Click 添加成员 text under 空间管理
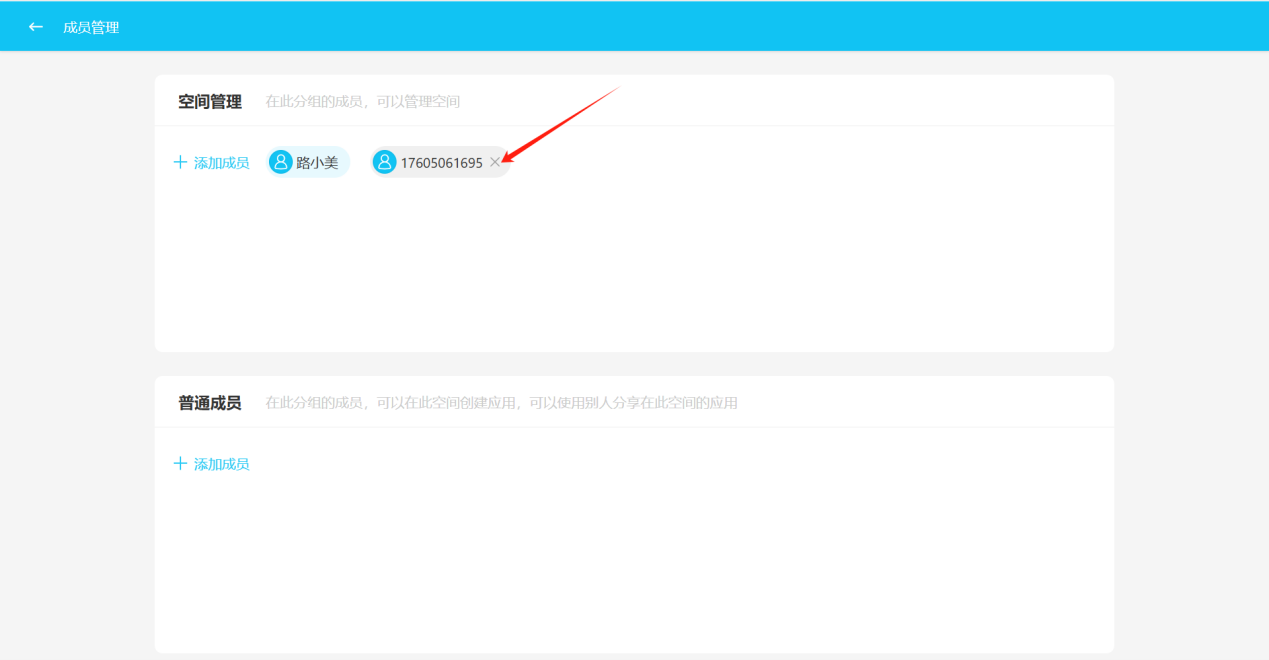This screenshot has height=660, width=1269. [x=221, y=163]
